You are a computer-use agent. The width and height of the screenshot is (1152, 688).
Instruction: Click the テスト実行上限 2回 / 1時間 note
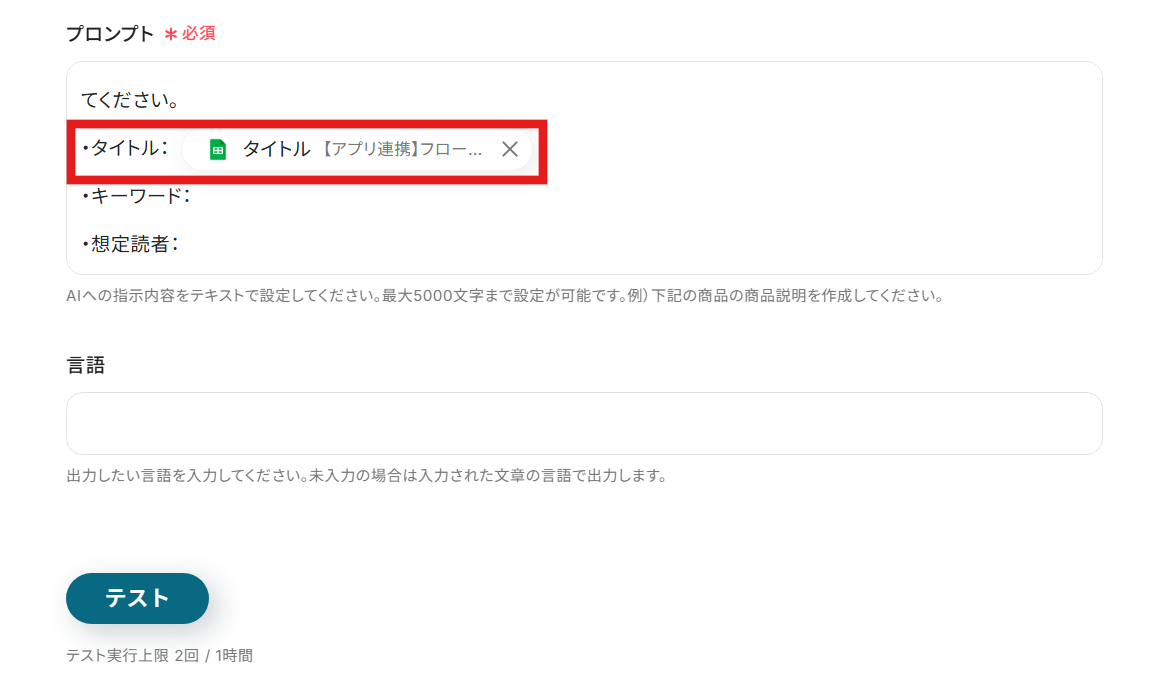point(159,656)
